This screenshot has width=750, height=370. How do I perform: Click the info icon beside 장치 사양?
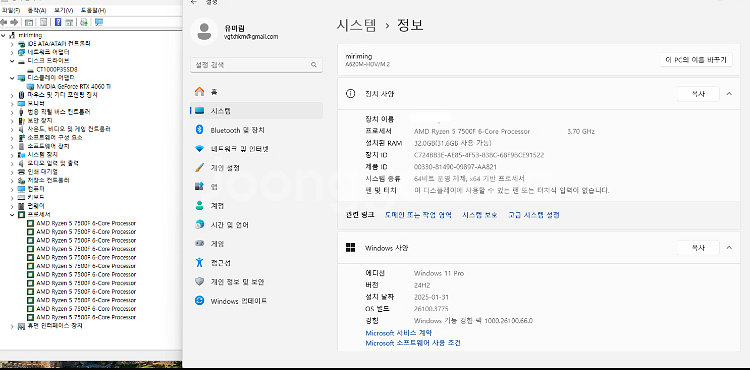point(350,94)
